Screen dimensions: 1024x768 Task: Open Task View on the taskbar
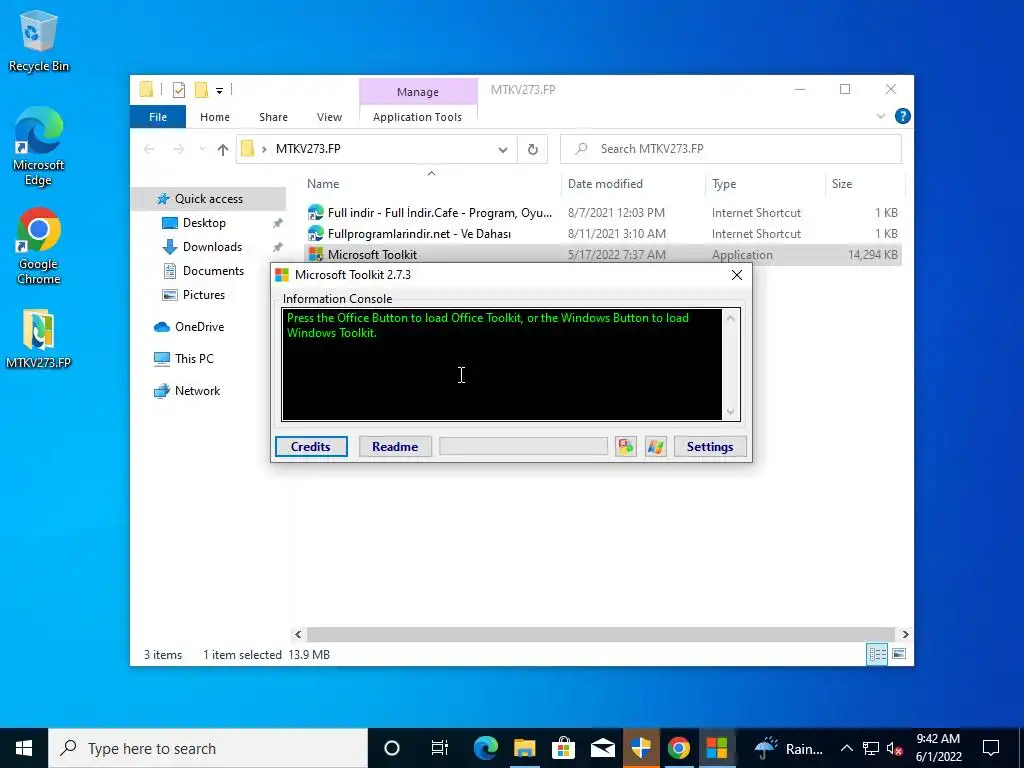click(x=440, y=748)
